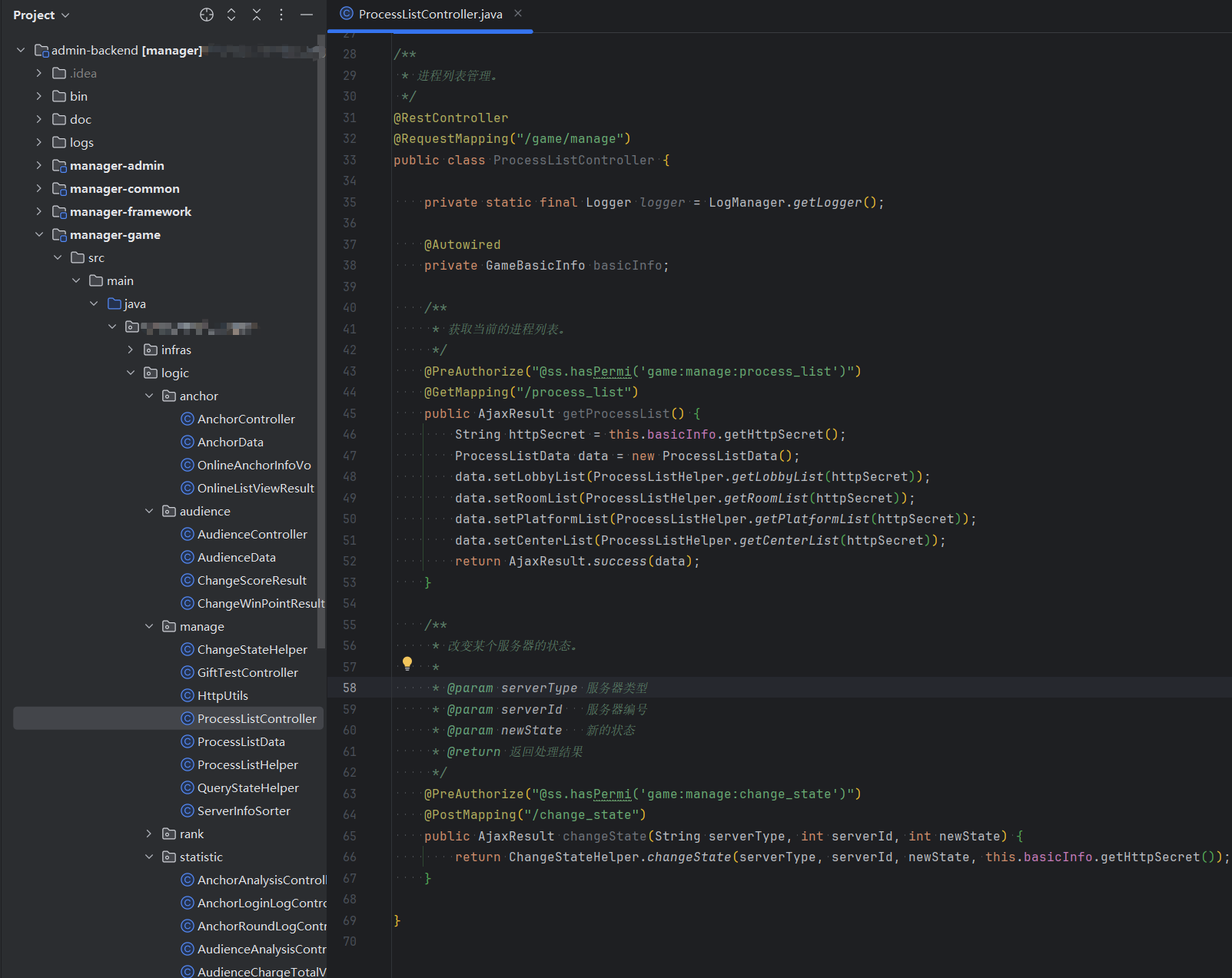Collapse the admin-backend root node
1232x978 pixels.
[x=21, y=50]
